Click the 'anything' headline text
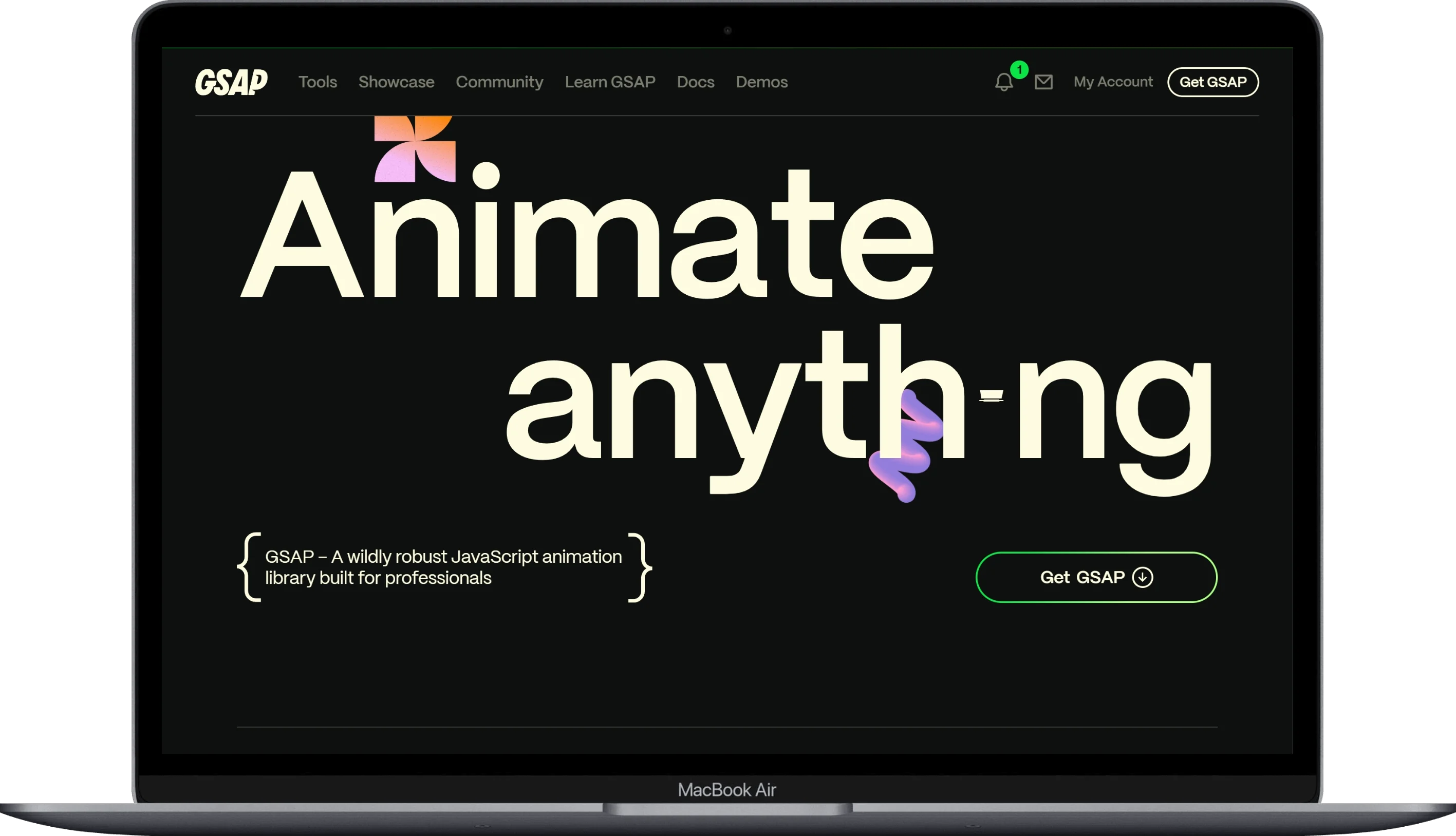1456x836 pixels. pyautogui.click(x=859, y=409)
